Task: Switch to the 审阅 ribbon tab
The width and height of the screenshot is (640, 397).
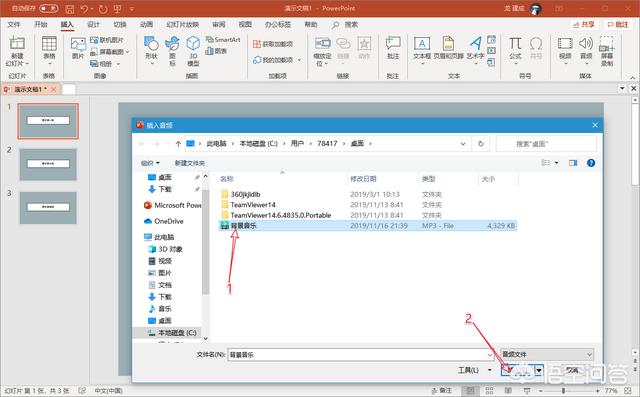Action: tap(218, 24)
